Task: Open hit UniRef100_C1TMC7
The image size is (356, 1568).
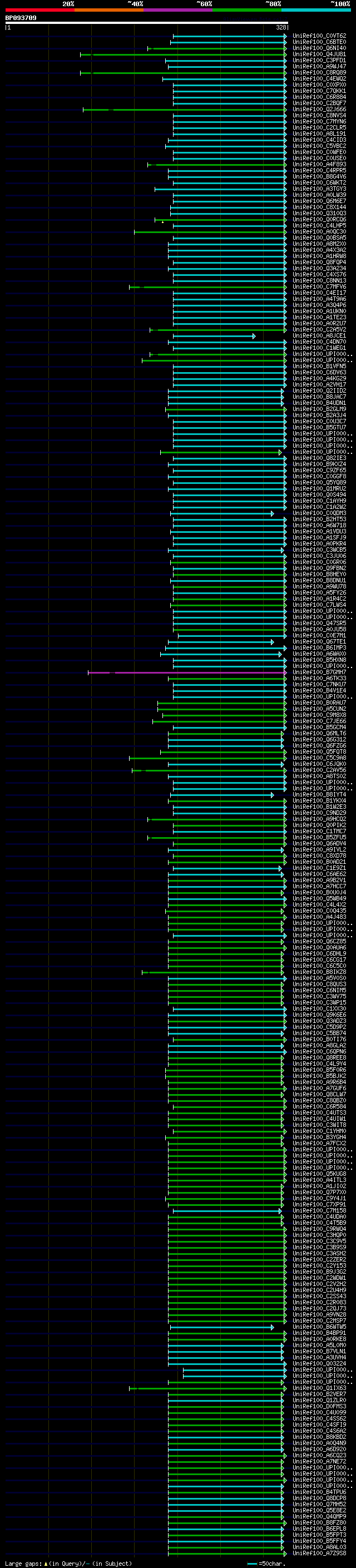Action: (x=319, y=831)
